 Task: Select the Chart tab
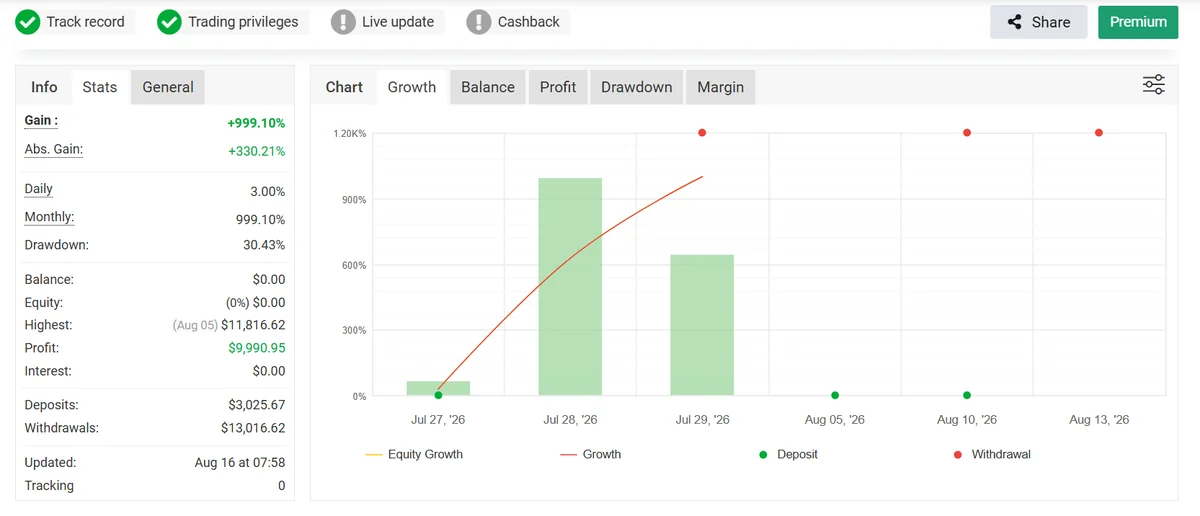coord(344,87)
